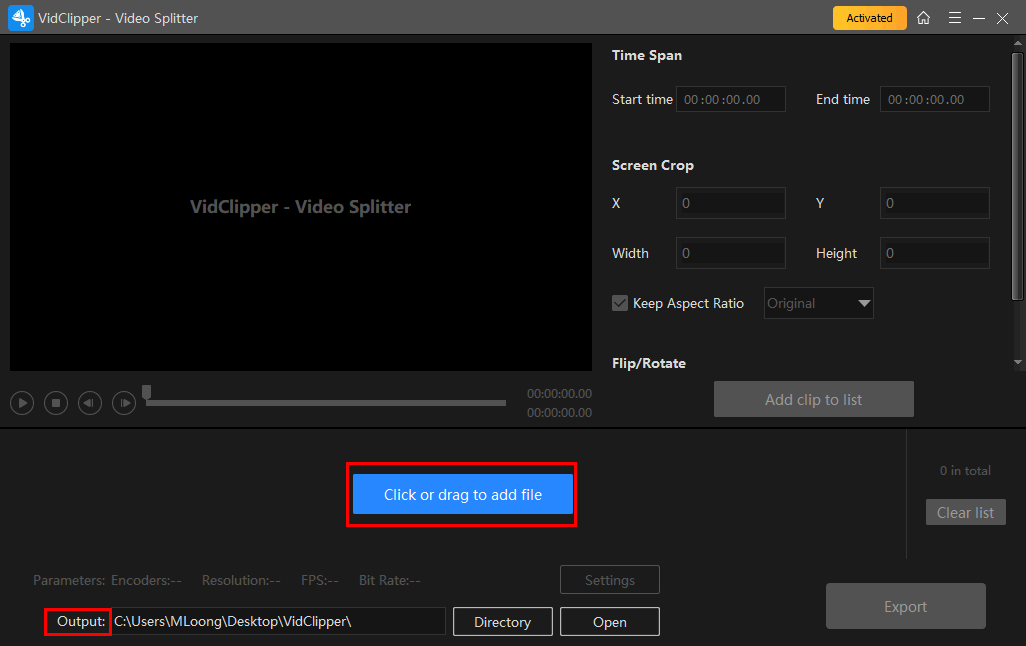Open the output folder with Open button
The height and width of the screenshot is (646, 1026).
[609, 622]
